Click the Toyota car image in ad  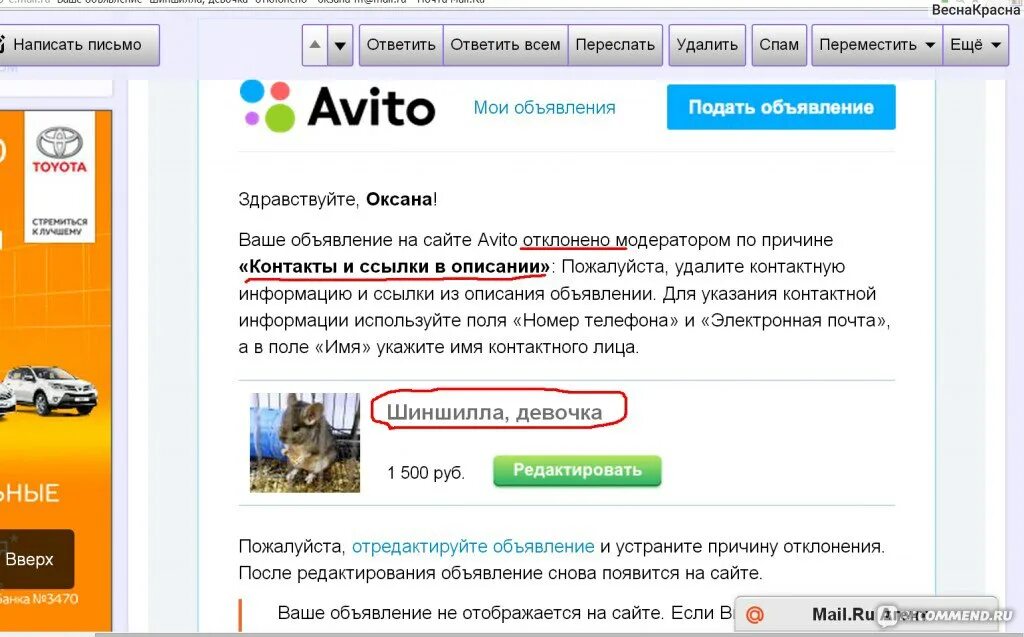tap(50, 391)
